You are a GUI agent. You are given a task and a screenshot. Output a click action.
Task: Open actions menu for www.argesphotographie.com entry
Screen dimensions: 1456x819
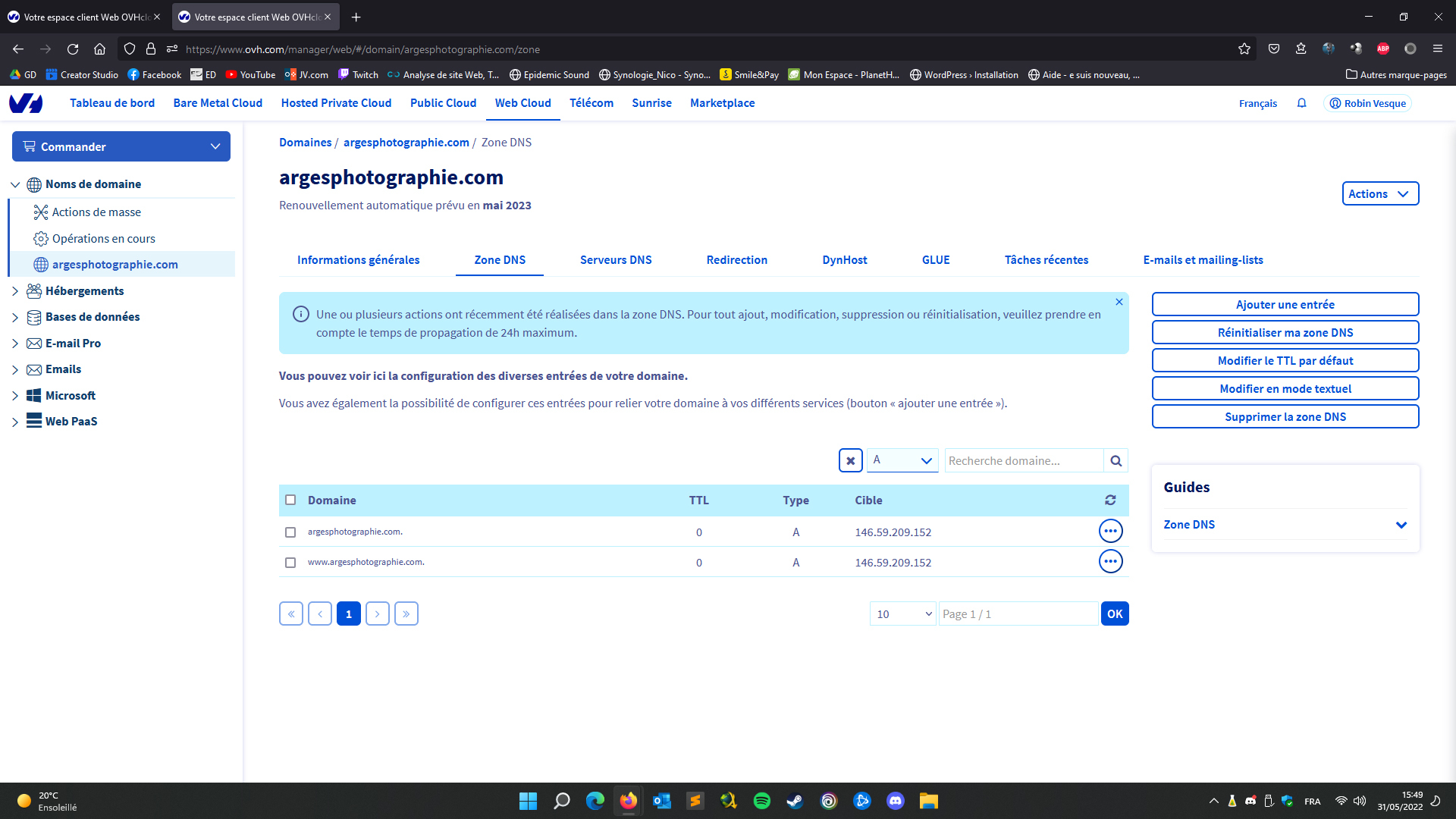click(1110, 562)
